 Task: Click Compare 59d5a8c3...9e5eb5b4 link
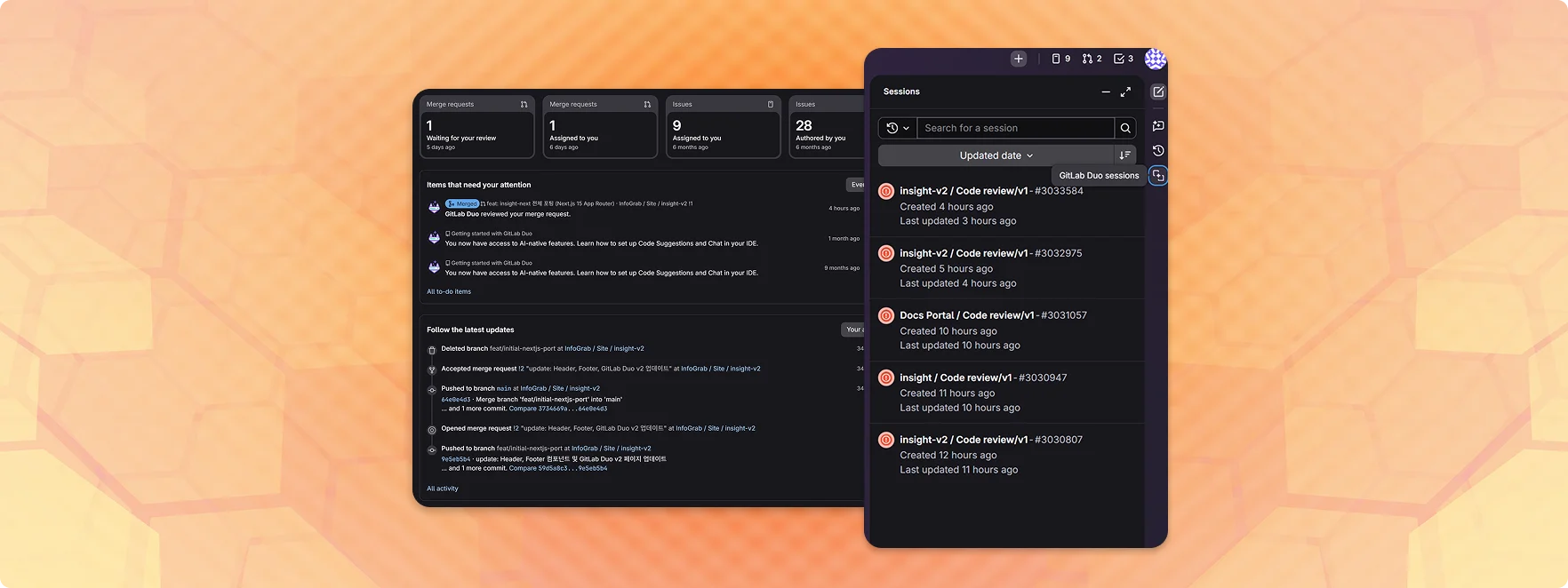pyautogui.click(x=558, y=468)
